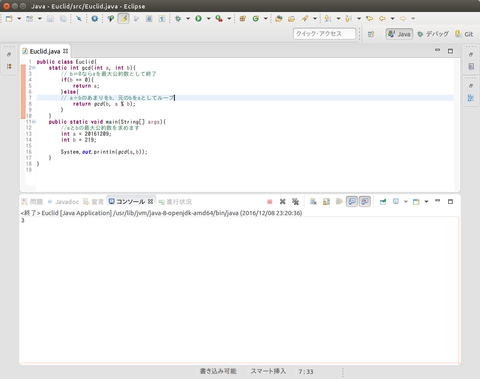Open the Run configurations dropdown arrow

(209, 19)
